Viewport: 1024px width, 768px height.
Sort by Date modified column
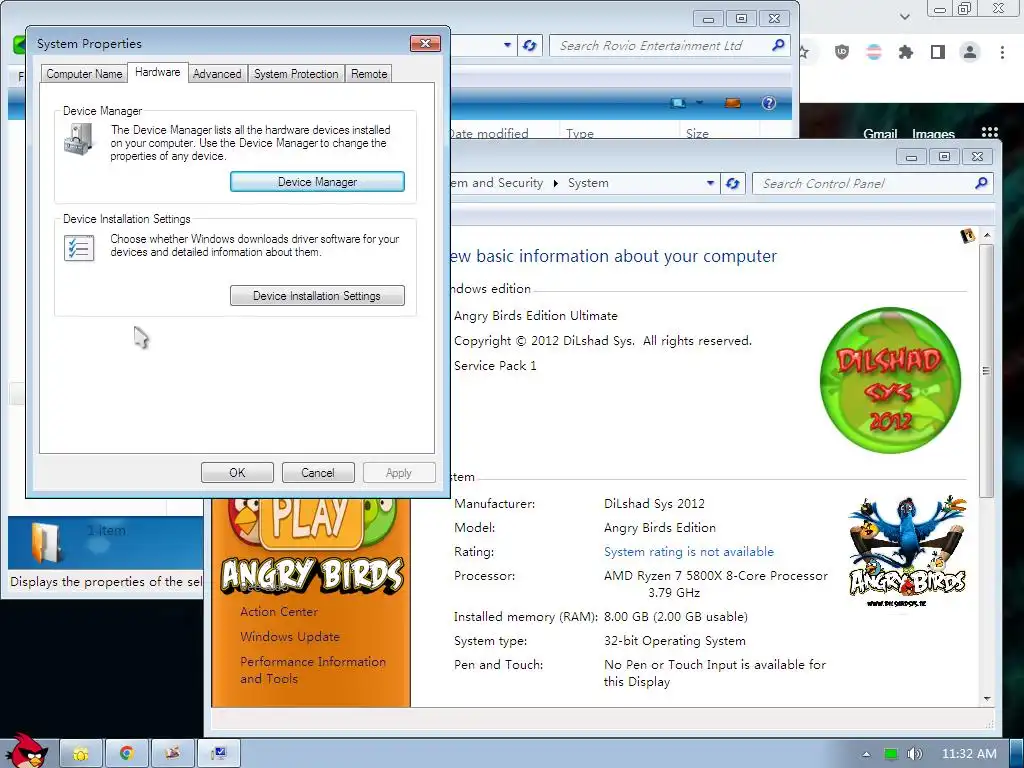488,133
